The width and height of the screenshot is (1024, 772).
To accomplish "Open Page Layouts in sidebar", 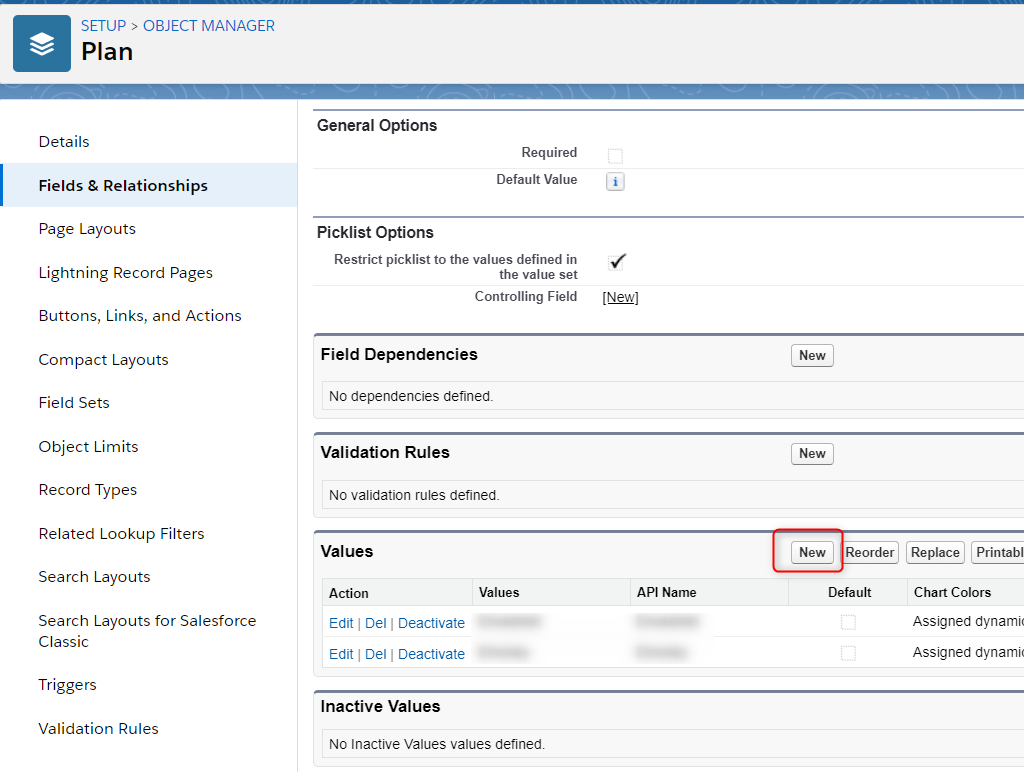I will pos(88,229).
